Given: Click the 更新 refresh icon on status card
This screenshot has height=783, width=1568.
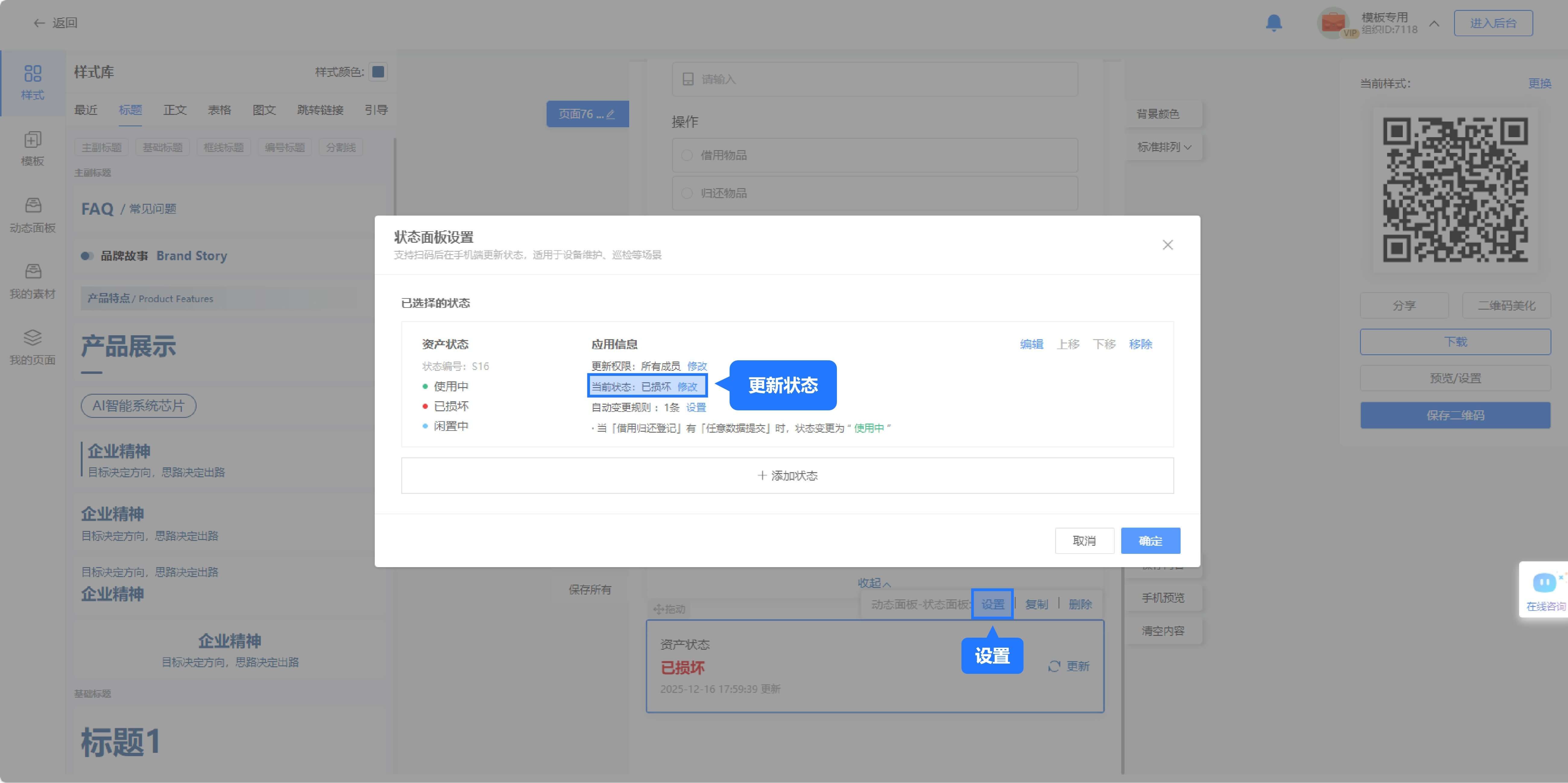Looking at the screenshot, I should [x=1054, y=666].
